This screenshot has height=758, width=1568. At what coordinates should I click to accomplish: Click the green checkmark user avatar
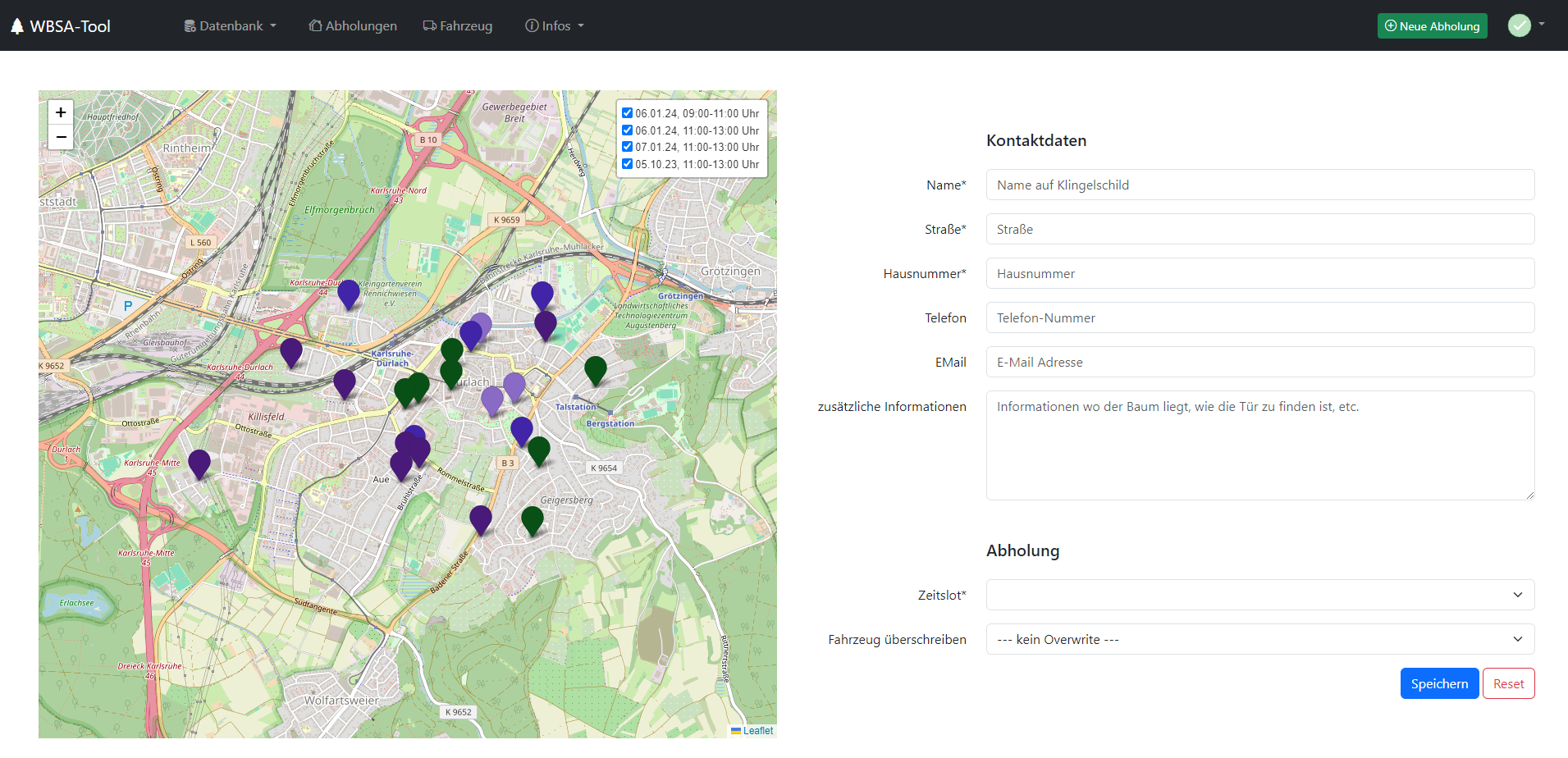click(1520, 25)
